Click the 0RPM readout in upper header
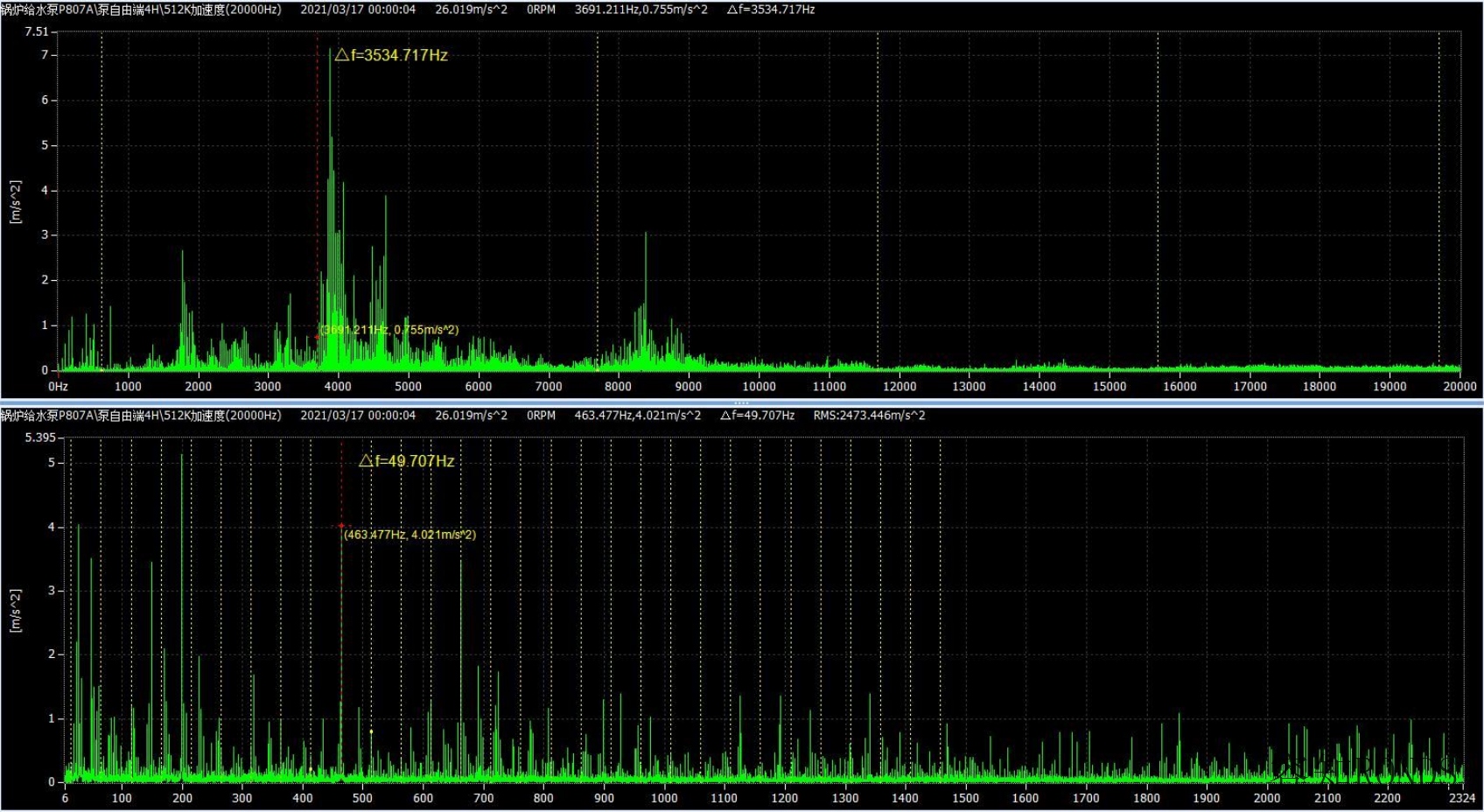Screen dimensions: 1484x812 click(x=541, y=10)
